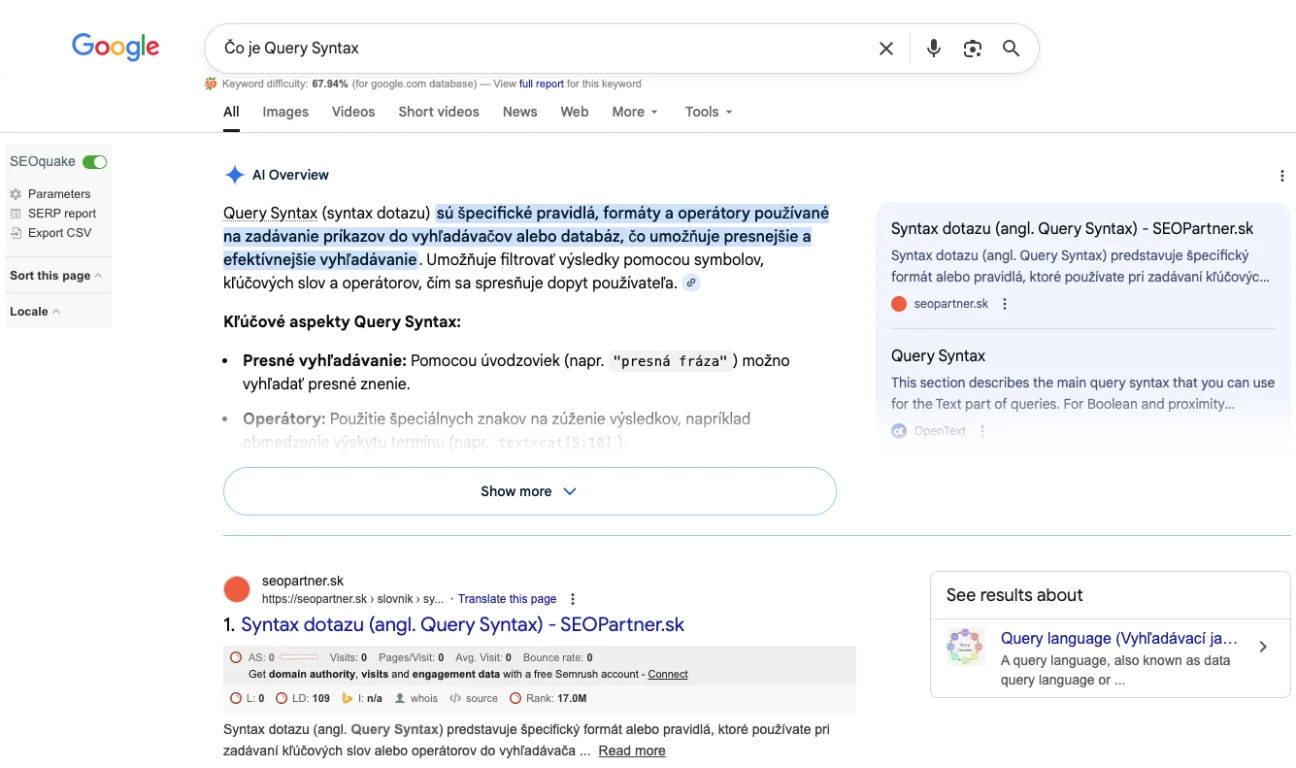The width and height of the screenshot is (1296, 768).
Task: Click the magnifying glass search button
Action: point(1011,48)
